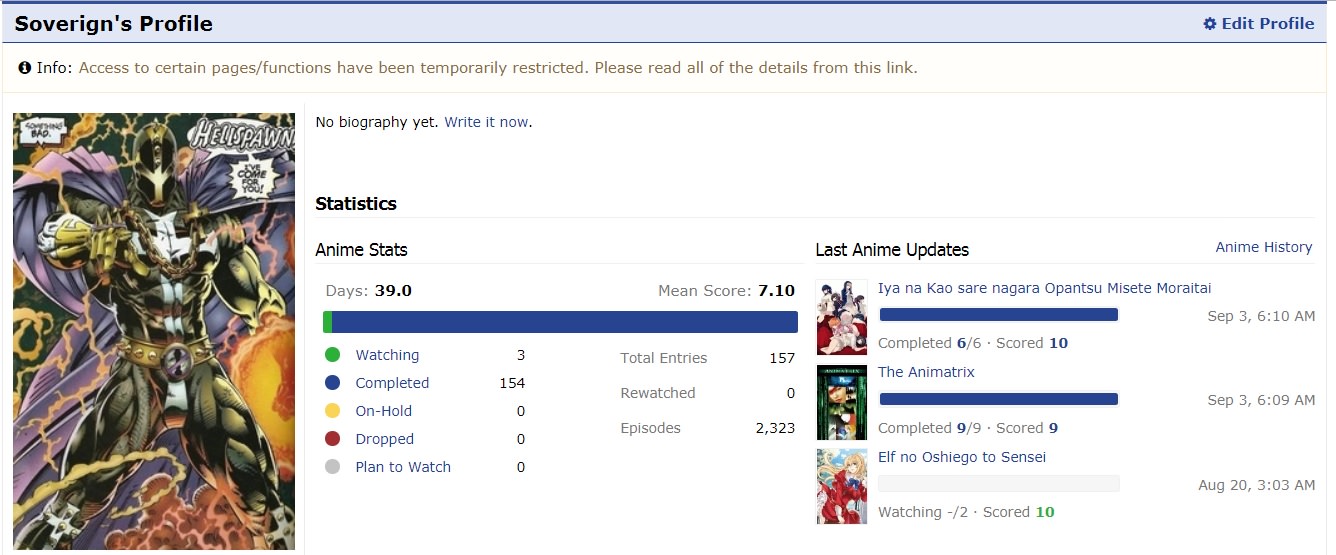Click the Hellspawn profile avatar image

click(x=154, y=331)
